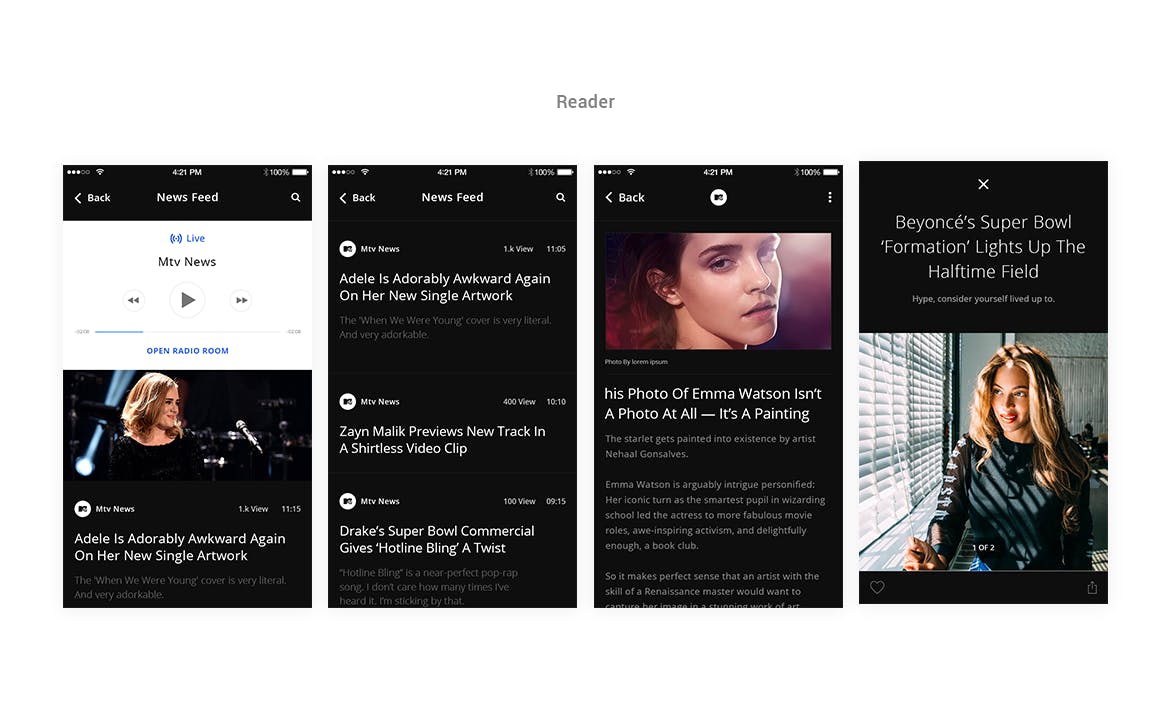1170x703 pixels.
Task: Click the OPEN RADIO ROOM link
Action: coord(187,351)
